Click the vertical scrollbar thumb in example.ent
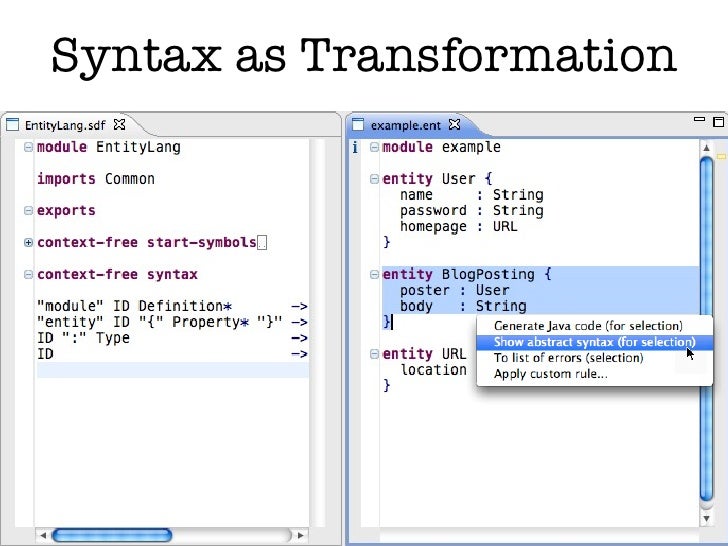 (706, 329)
